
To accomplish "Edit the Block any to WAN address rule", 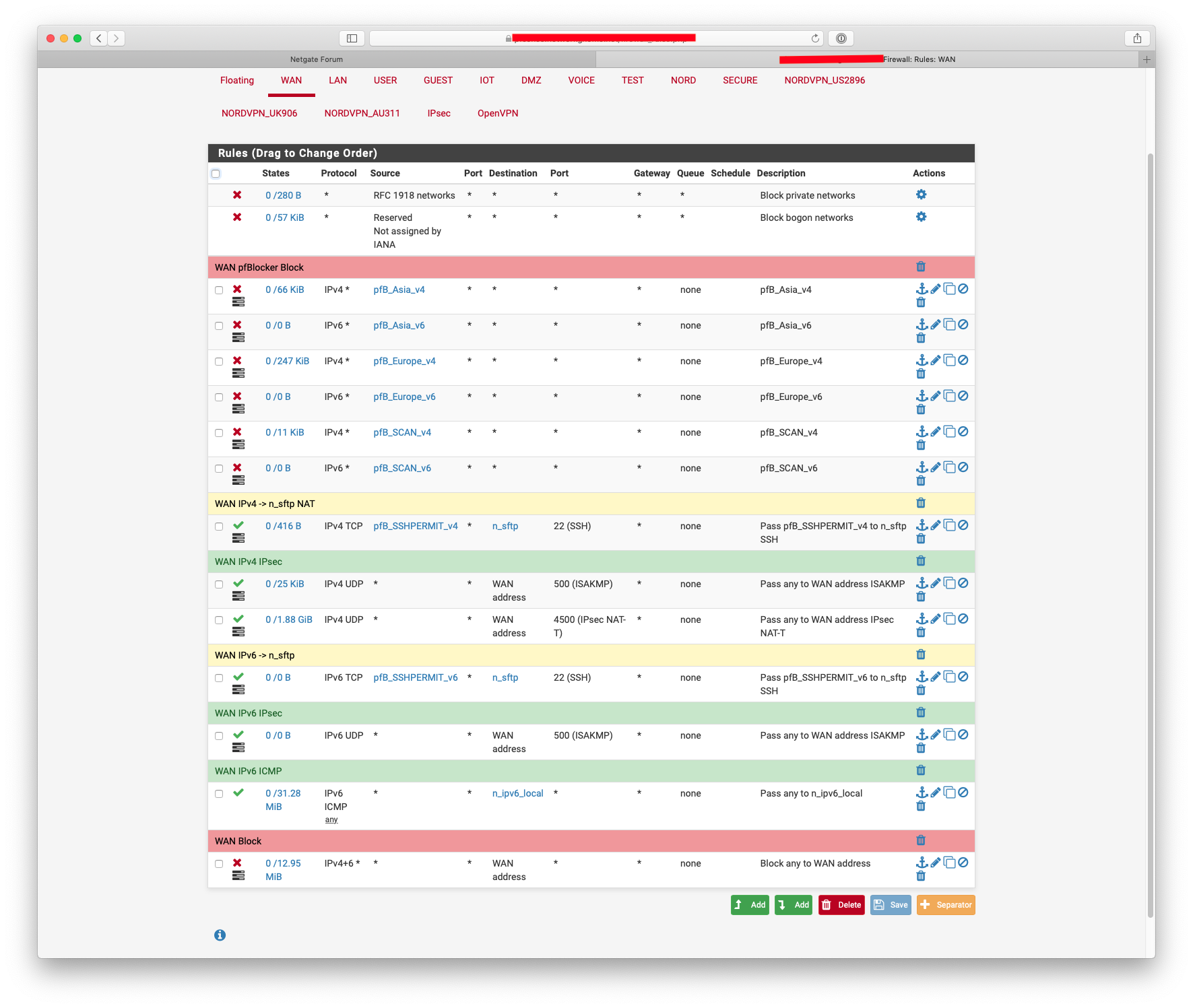I will [x=936, y=863].
